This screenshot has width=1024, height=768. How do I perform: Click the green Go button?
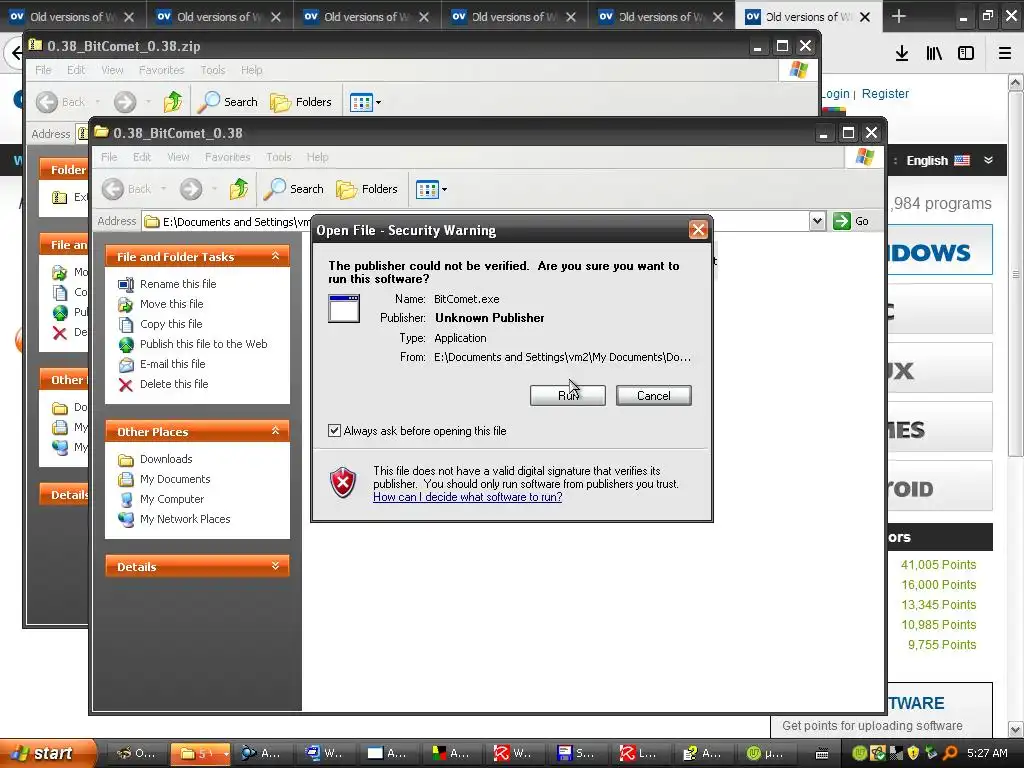coord(851,221)
